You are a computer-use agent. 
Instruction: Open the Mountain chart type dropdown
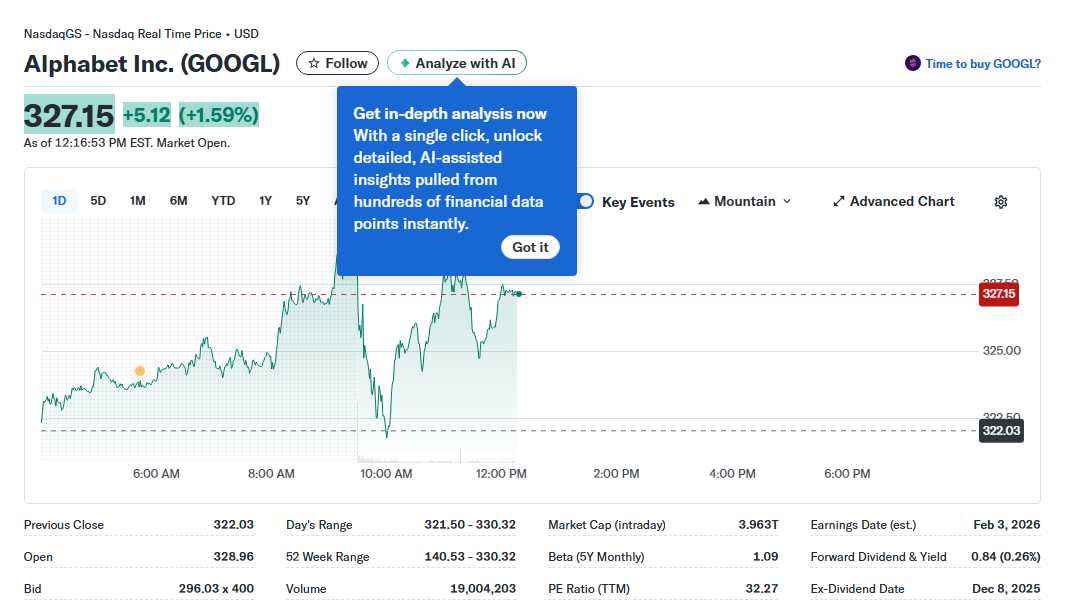[x=743, y=201]
